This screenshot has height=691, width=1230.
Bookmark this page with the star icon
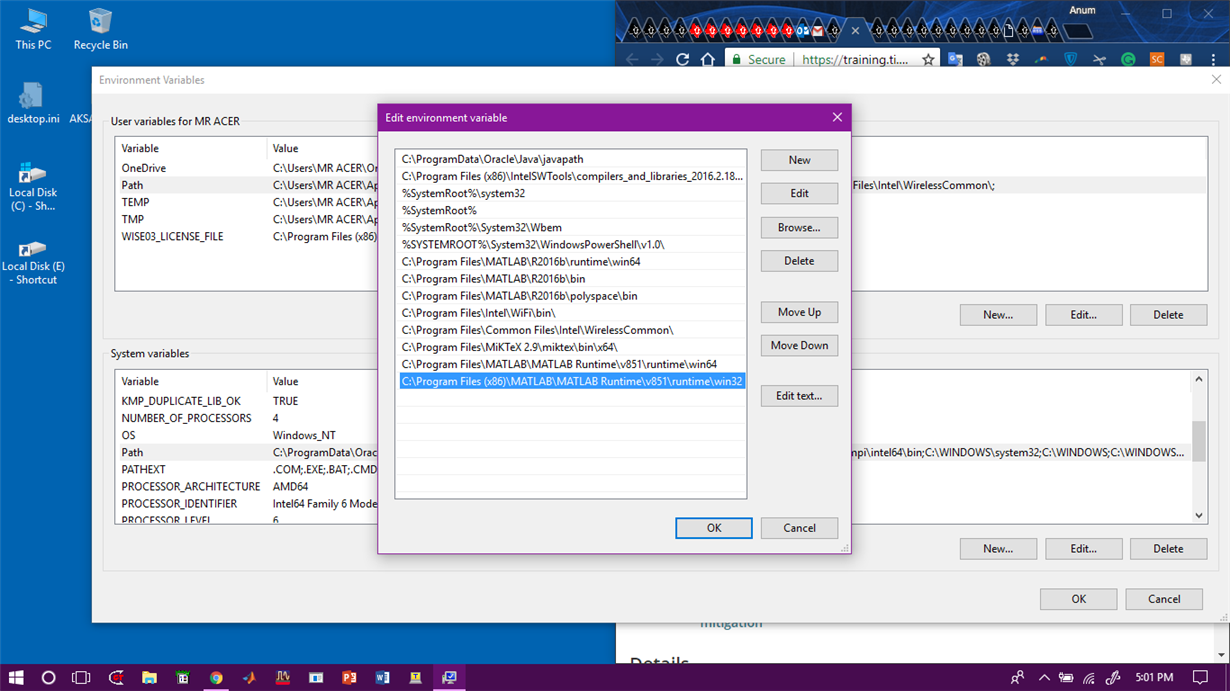tap(928, 60)
